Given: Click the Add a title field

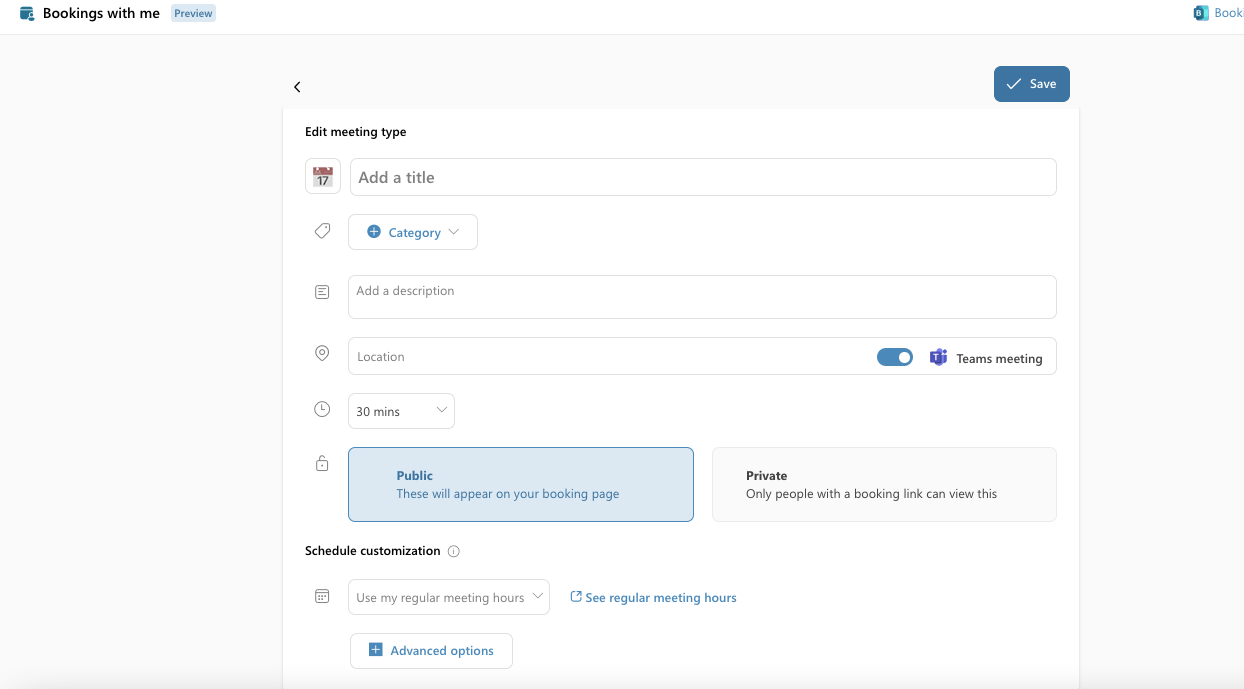Looking at the screenshot, I should coord(703,177).
